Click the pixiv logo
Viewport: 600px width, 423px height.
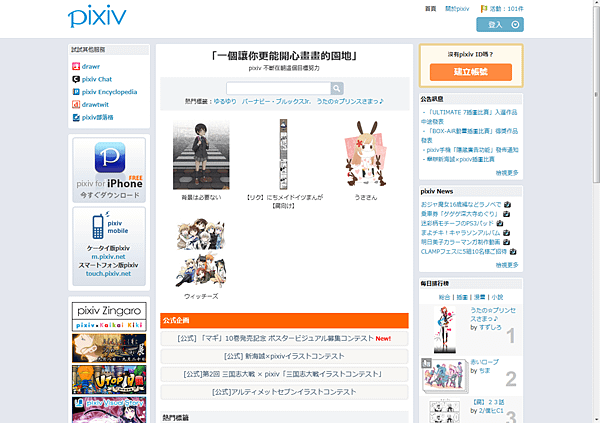point(97,16)
